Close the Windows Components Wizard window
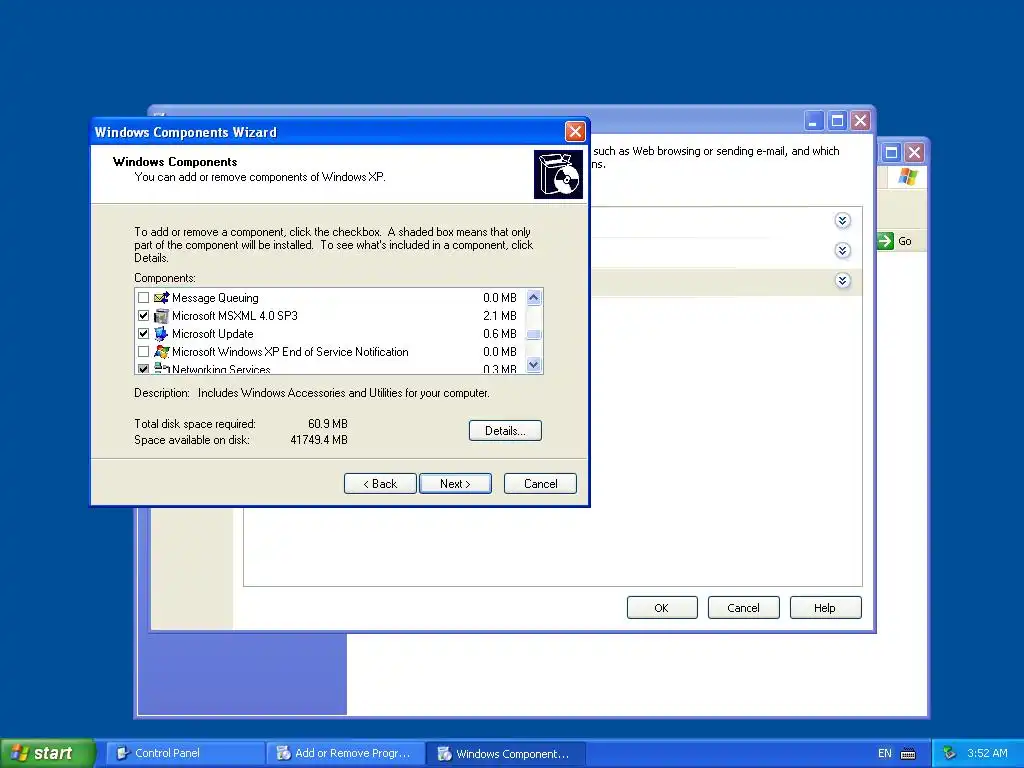The image size is (1024, 768). click(575, 132)
